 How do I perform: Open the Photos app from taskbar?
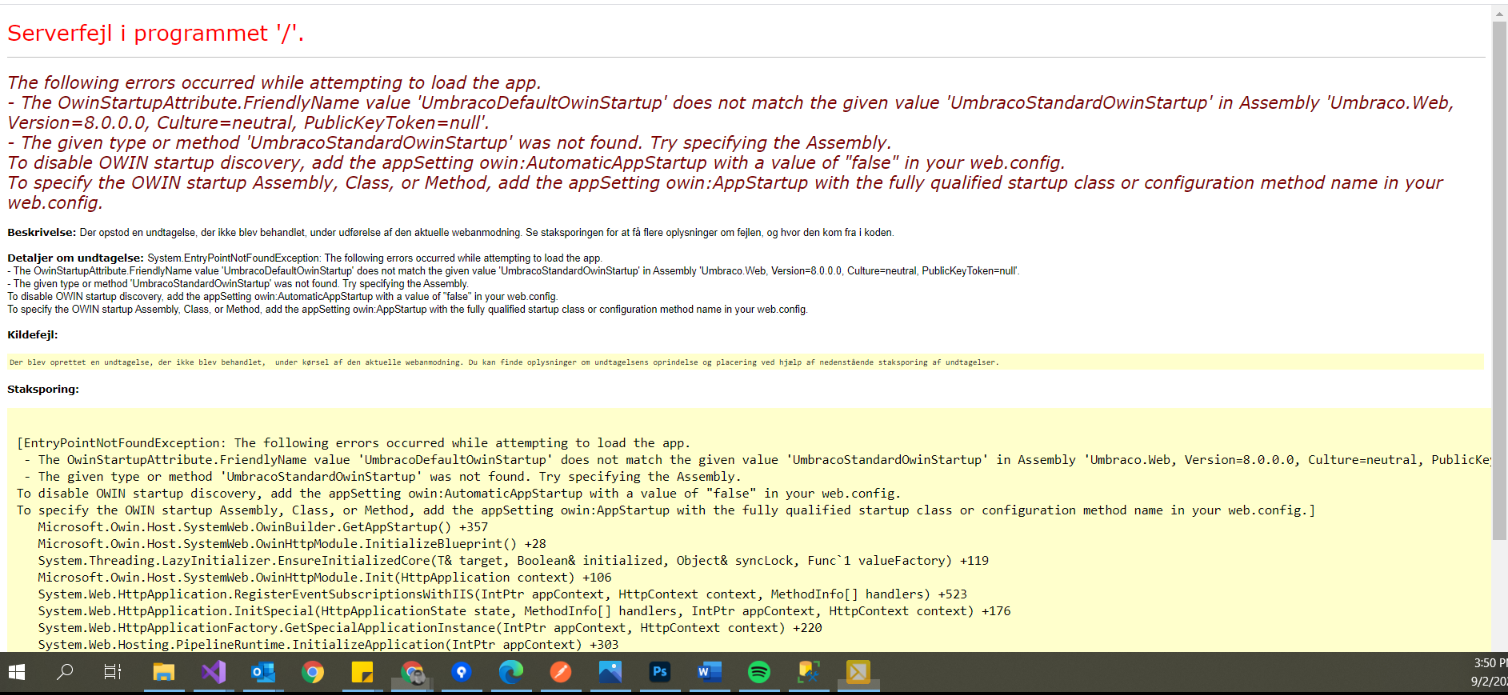click(x=610, y=672)
